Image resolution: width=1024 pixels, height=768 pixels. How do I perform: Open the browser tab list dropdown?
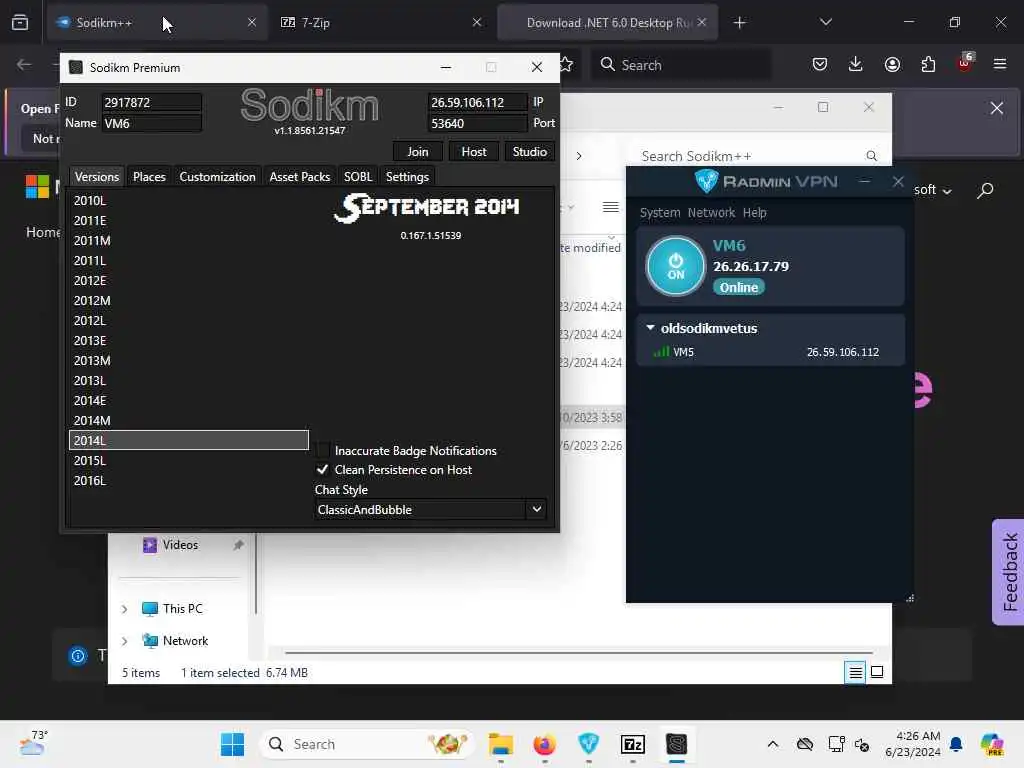(825, 22)
